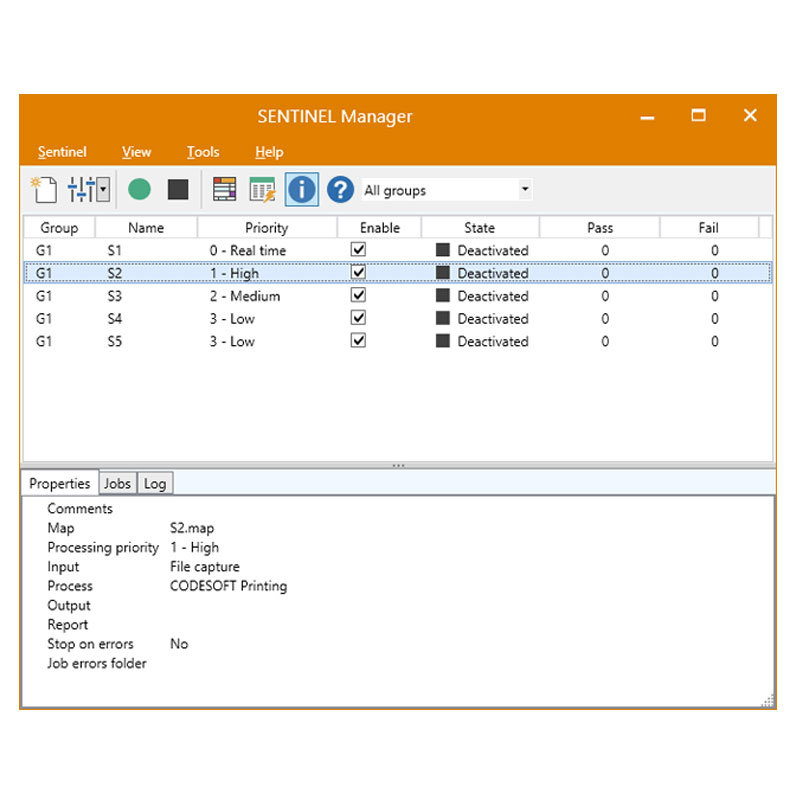The image size is (800, 800).
Task: Open the Sentinel menu
Action: [x=62, y=152]
